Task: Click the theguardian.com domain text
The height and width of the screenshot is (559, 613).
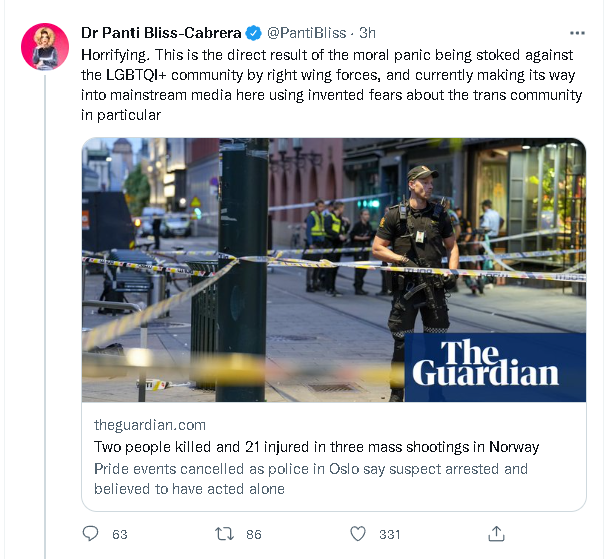Action: point(148,425)
